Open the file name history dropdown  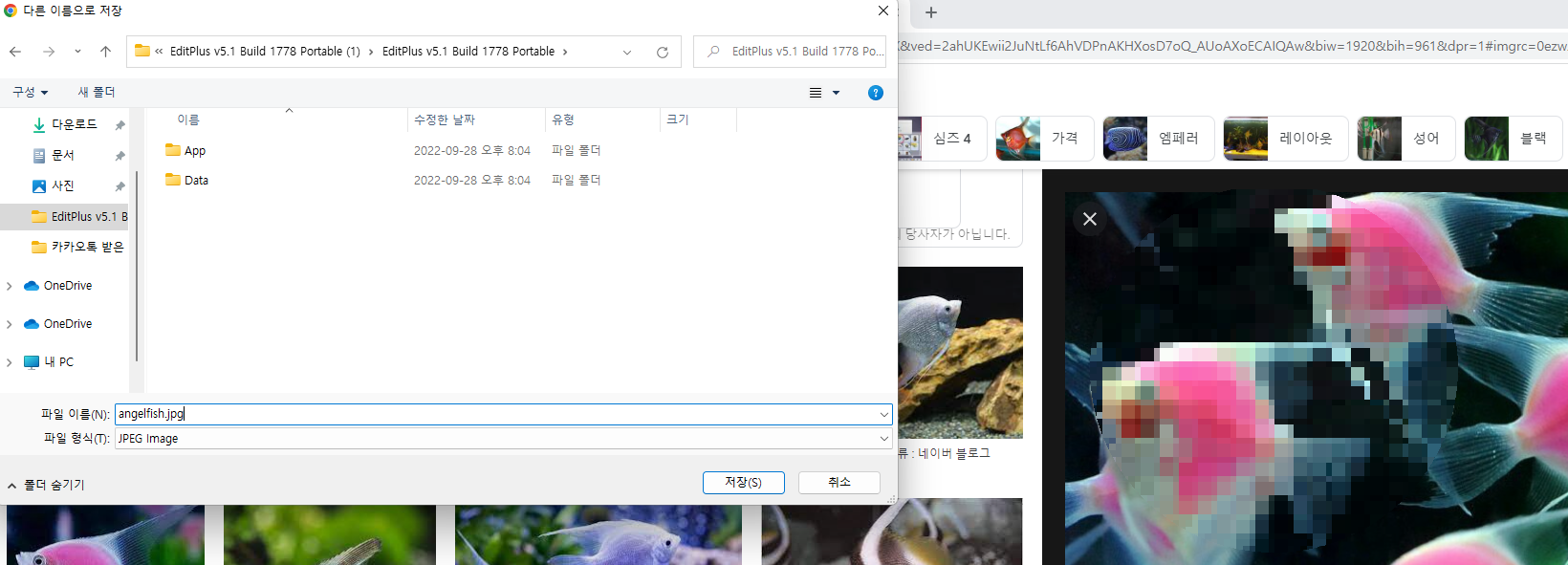coord(884,414)
